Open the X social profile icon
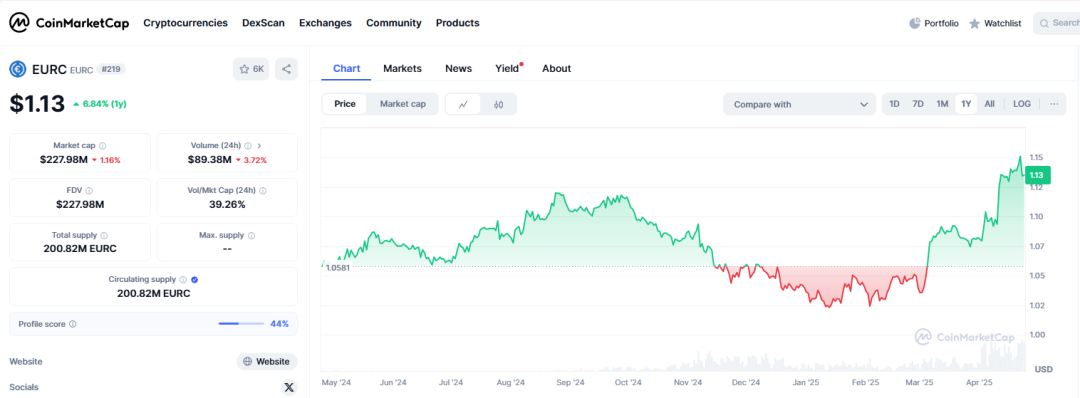This screenshot has height=398, width=1080. pos(289,388)
